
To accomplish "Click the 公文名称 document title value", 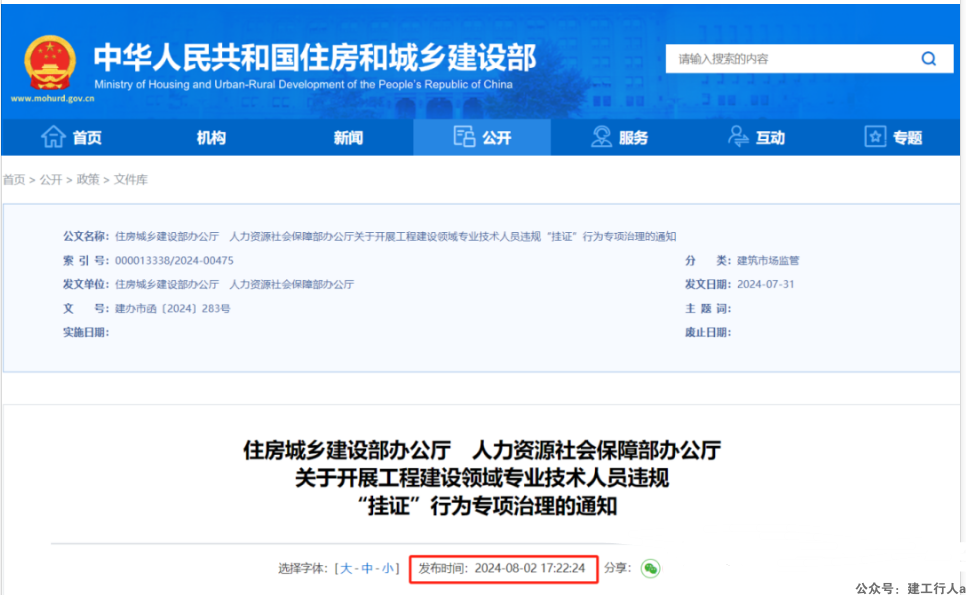I will pos(396,237).
